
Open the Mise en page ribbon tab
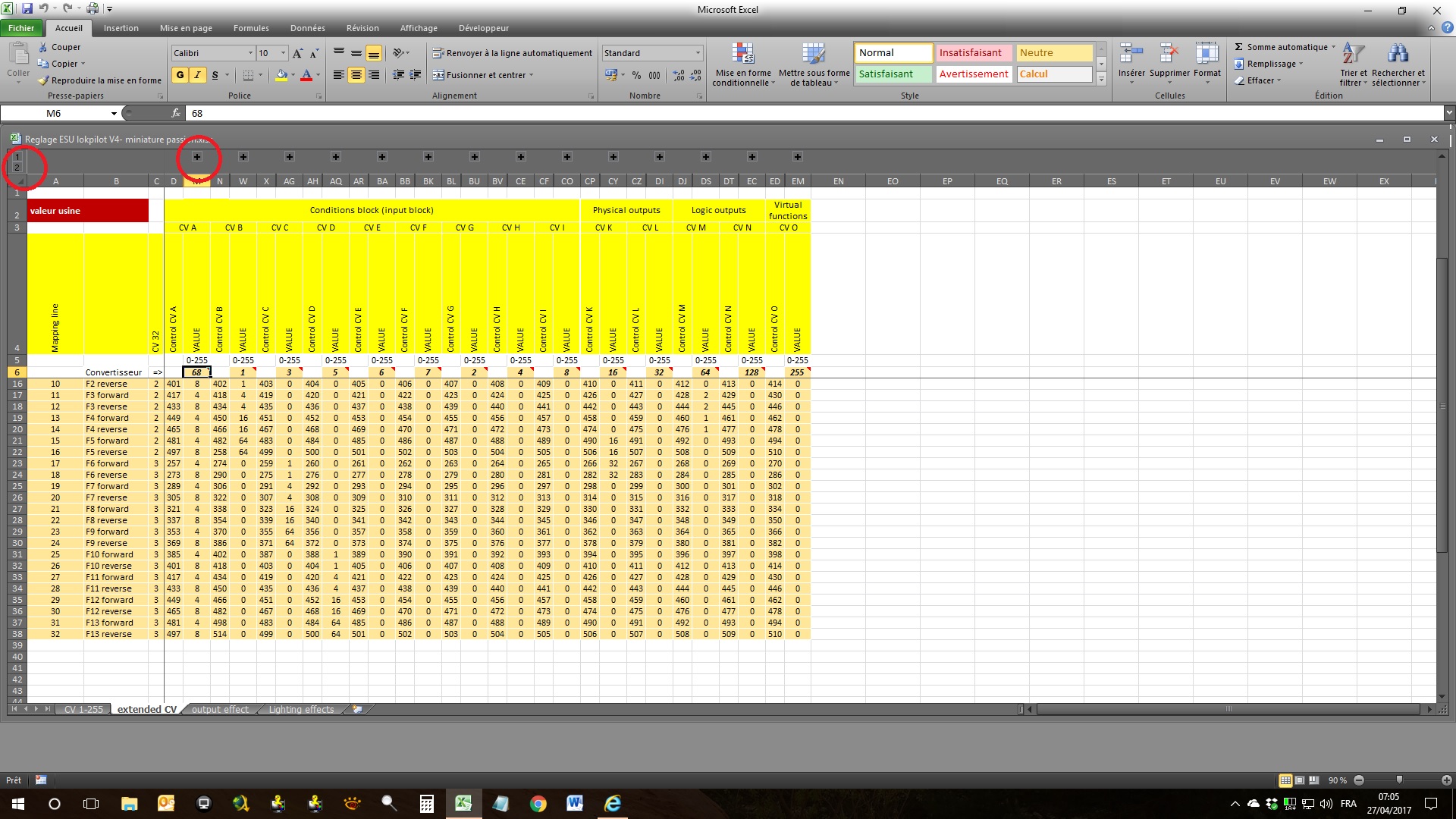click(186, 28)
